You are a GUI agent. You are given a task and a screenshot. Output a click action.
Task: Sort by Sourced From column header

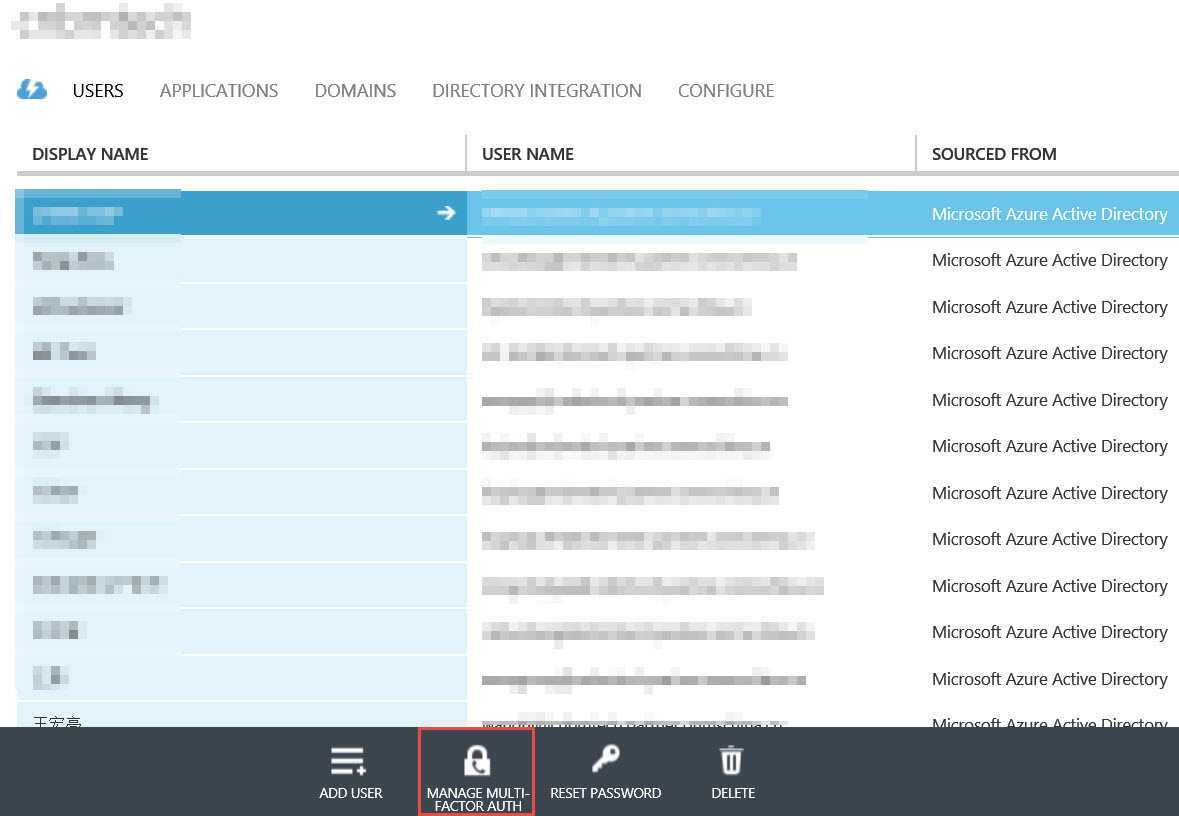point(994,154)
